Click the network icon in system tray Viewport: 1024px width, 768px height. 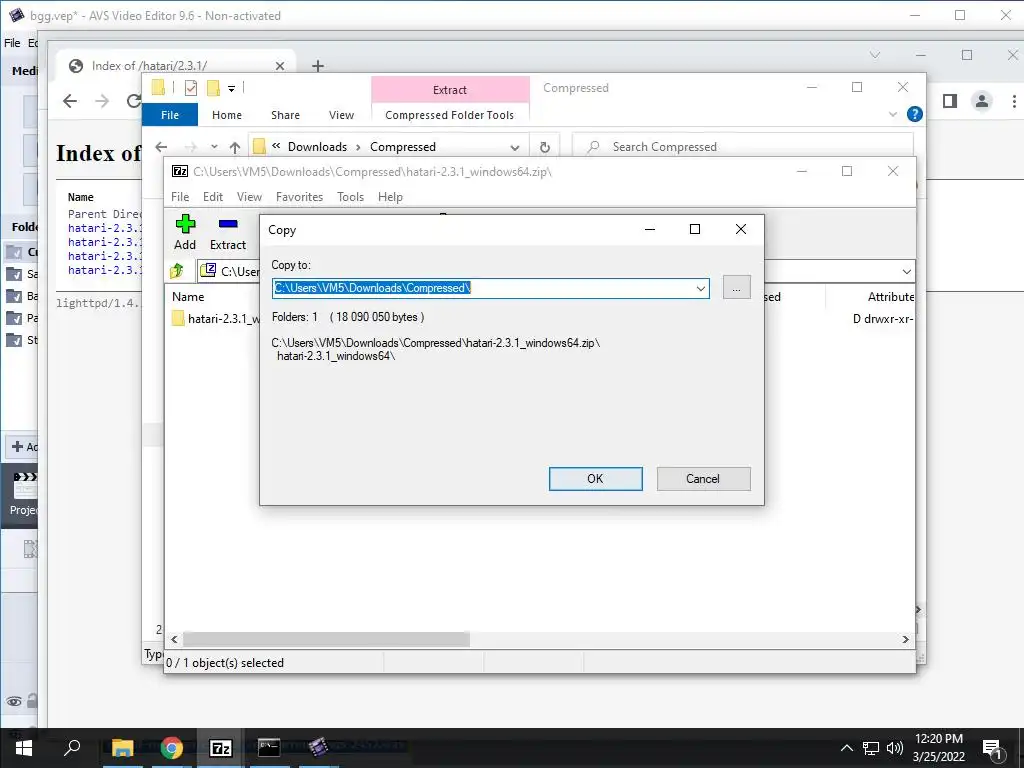pyautogui.click(x=871, y=748)
